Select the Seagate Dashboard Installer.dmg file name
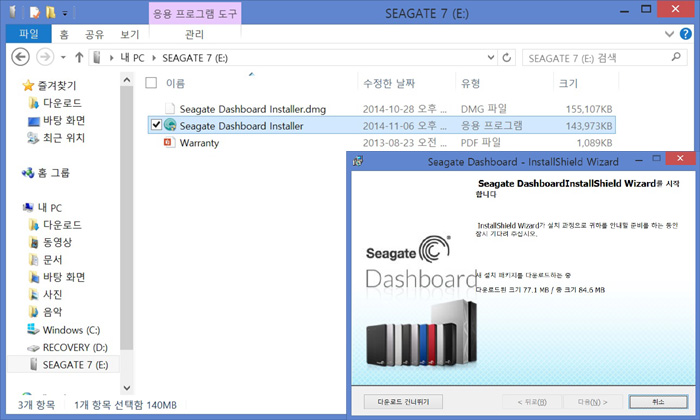The image size is (700, 420). 253,109
